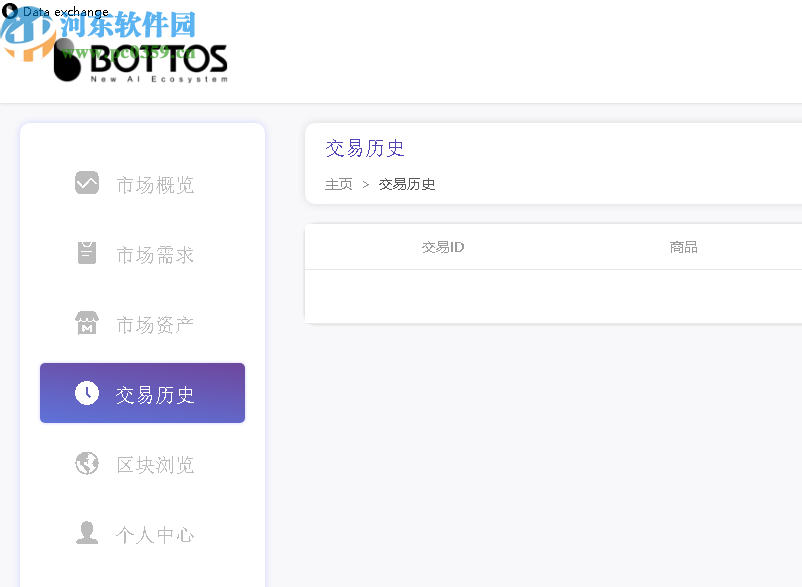Screen dimensions: 802x587
Task: Select the globe icon for 区块浏览
Action: [x=86, y=463]
